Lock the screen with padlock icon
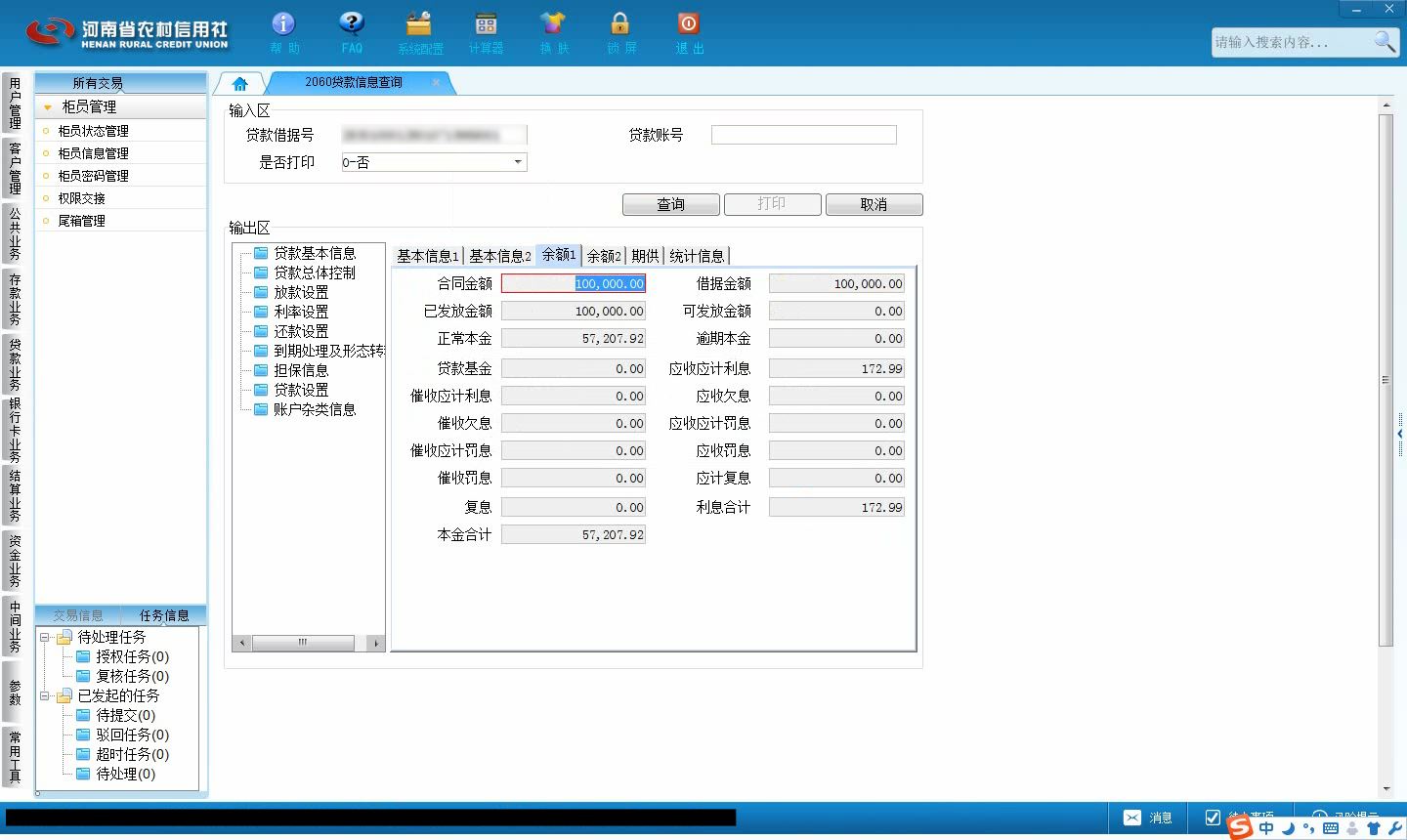The image size is (1407, 840). click(620, 24)
